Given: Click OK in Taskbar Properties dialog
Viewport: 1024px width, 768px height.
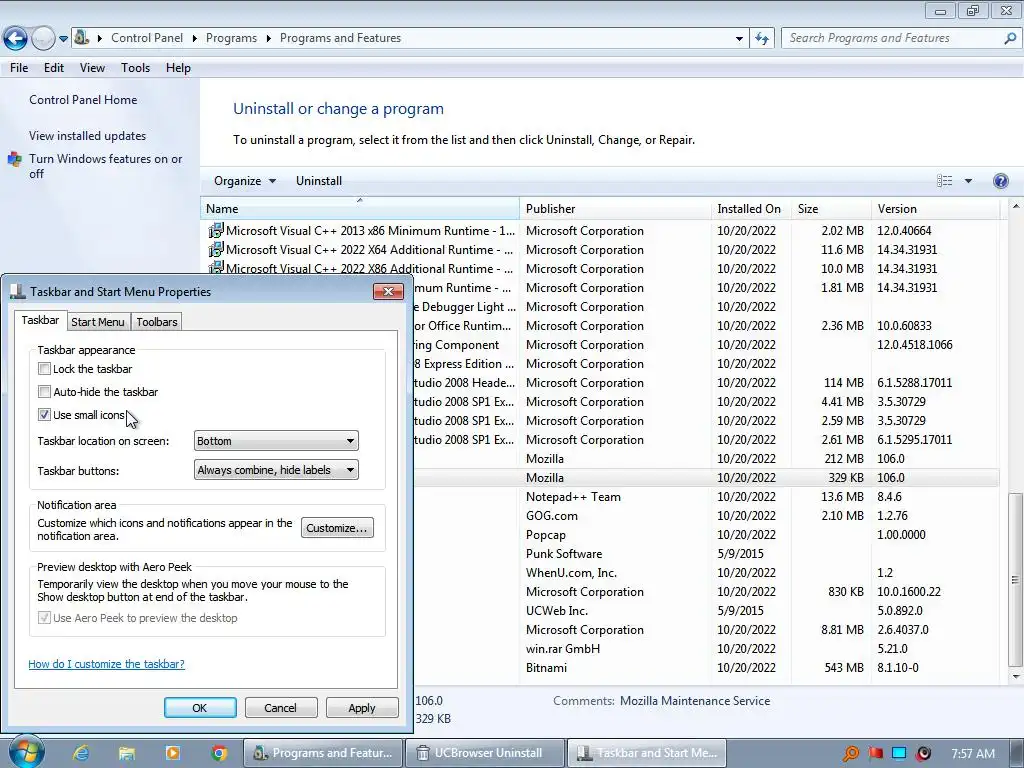Looking at the screenshot, I should pos(200,708).
